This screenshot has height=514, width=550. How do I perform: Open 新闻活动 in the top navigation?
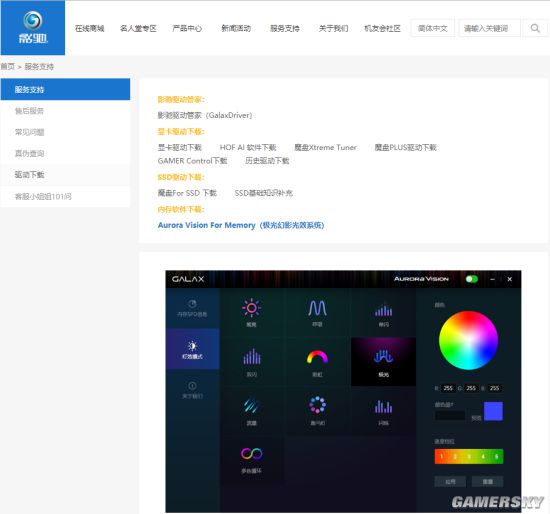[236, 28]
